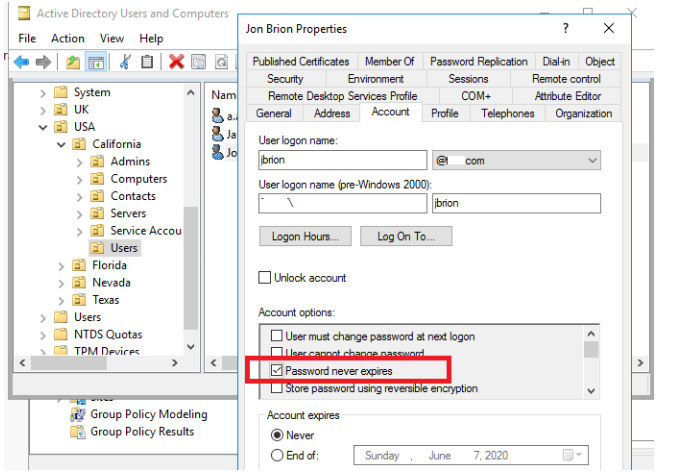Click the selected Jo user icon in list

[218, 152]
